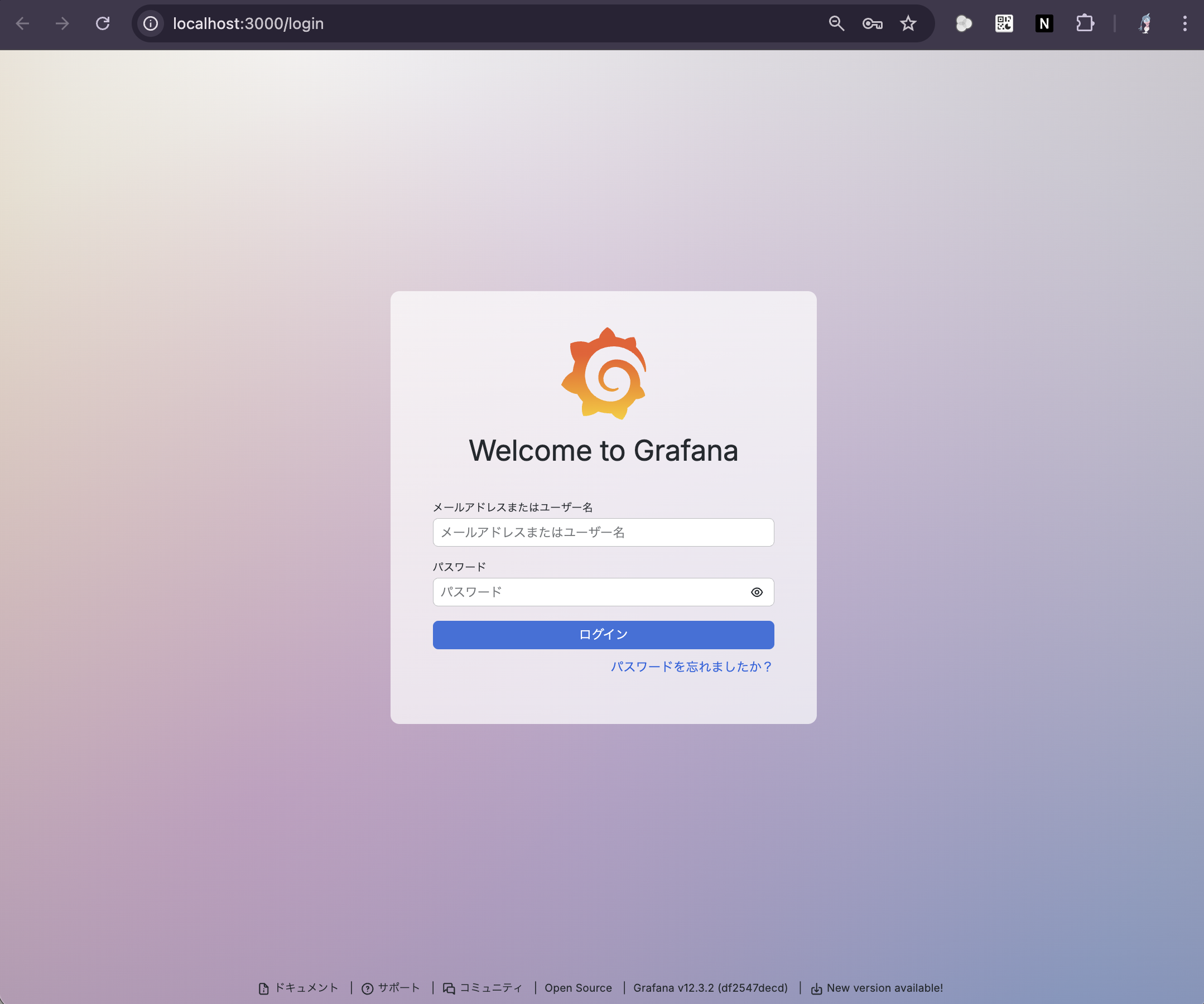The image size is (1204, 1004).
Task: Click the Grafana logo
Action: click(x=604, y=373)
